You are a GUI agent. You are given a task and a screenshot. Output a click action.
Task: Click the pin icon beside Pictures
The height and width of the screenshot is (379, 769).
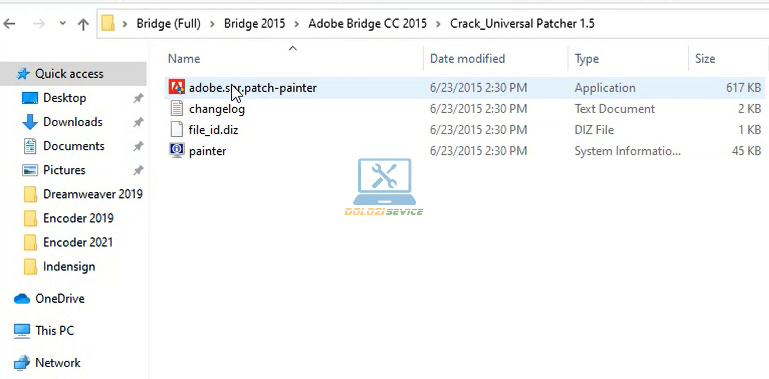pyautogui.click(x=138, y=171)
